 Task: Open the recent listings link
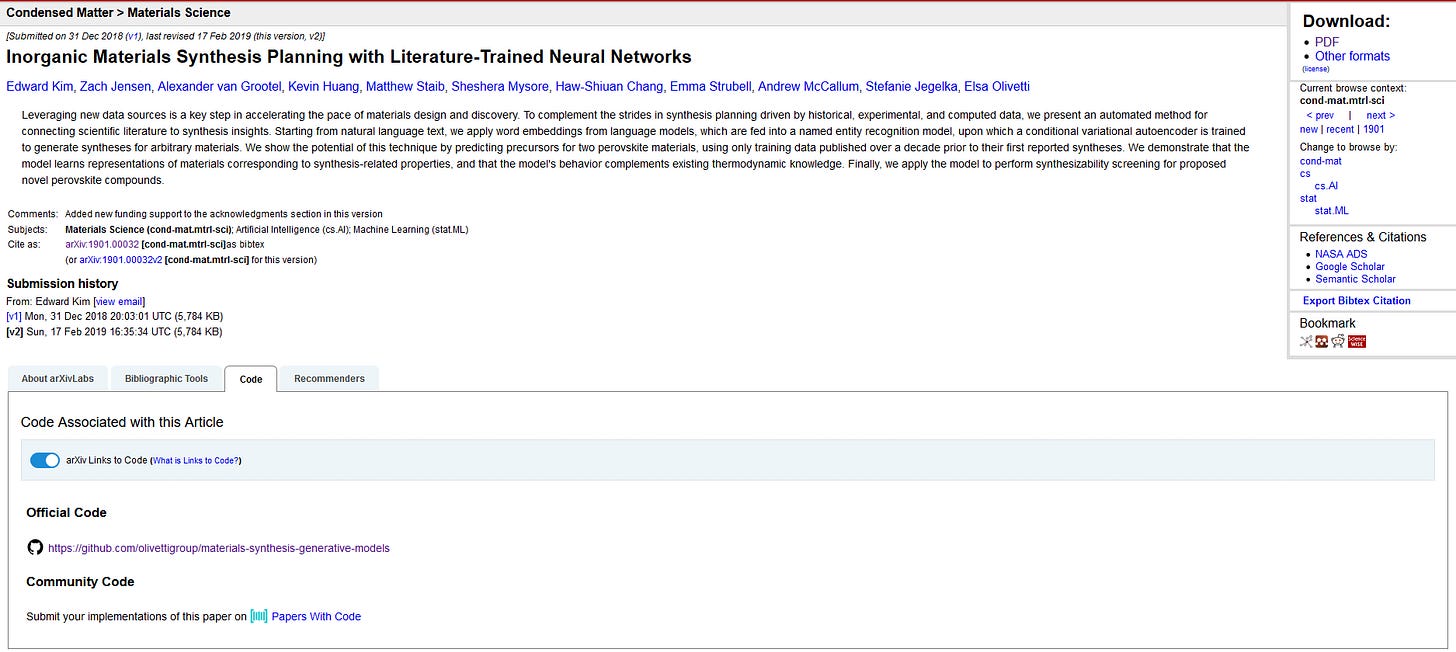[x=1340, y=129]
